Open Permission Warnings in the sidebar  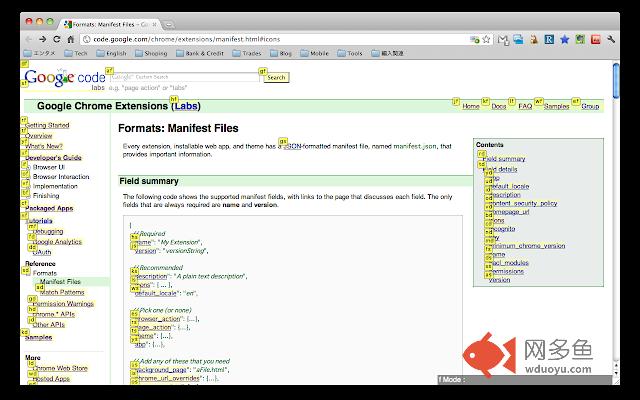point(63,304)
